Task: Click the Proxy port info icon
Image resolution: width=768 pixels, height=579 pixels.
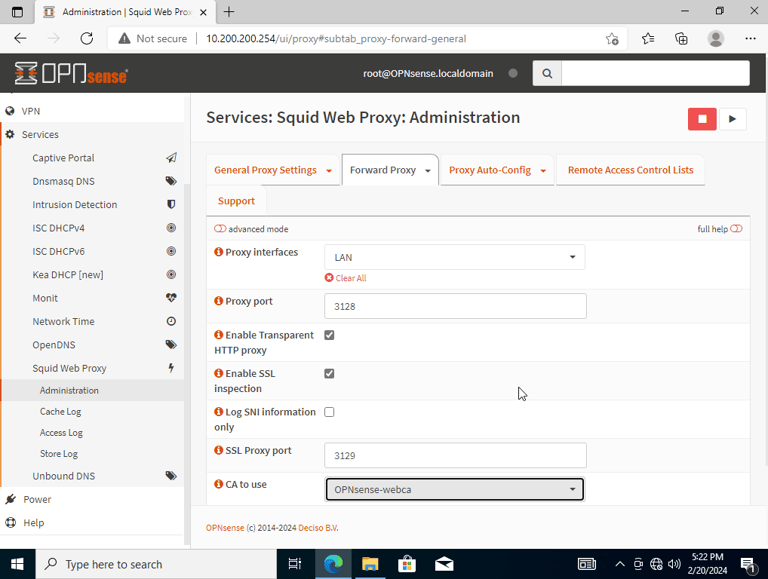Action: point(218,301)
